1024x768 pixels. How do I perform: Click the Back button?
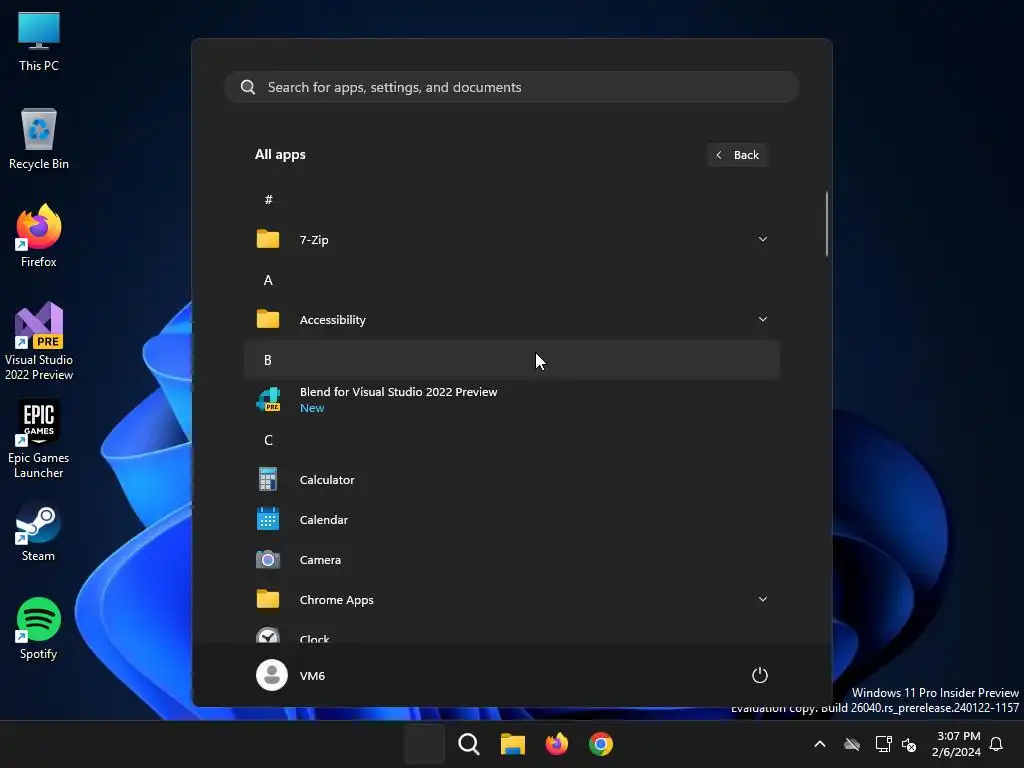pos(737,155)
